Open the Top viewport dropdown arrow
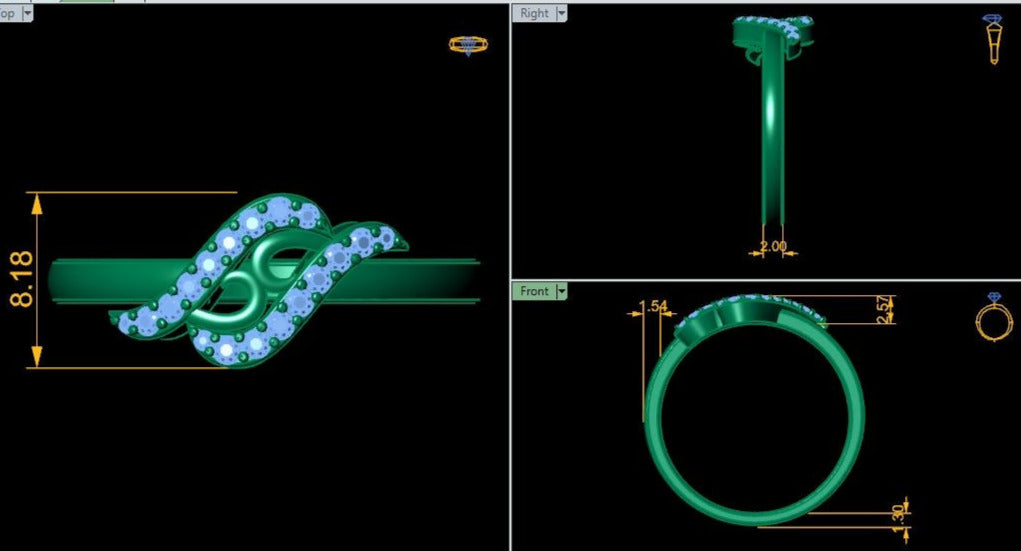This screenshot has width=1021, height=551. click(27, 13)
